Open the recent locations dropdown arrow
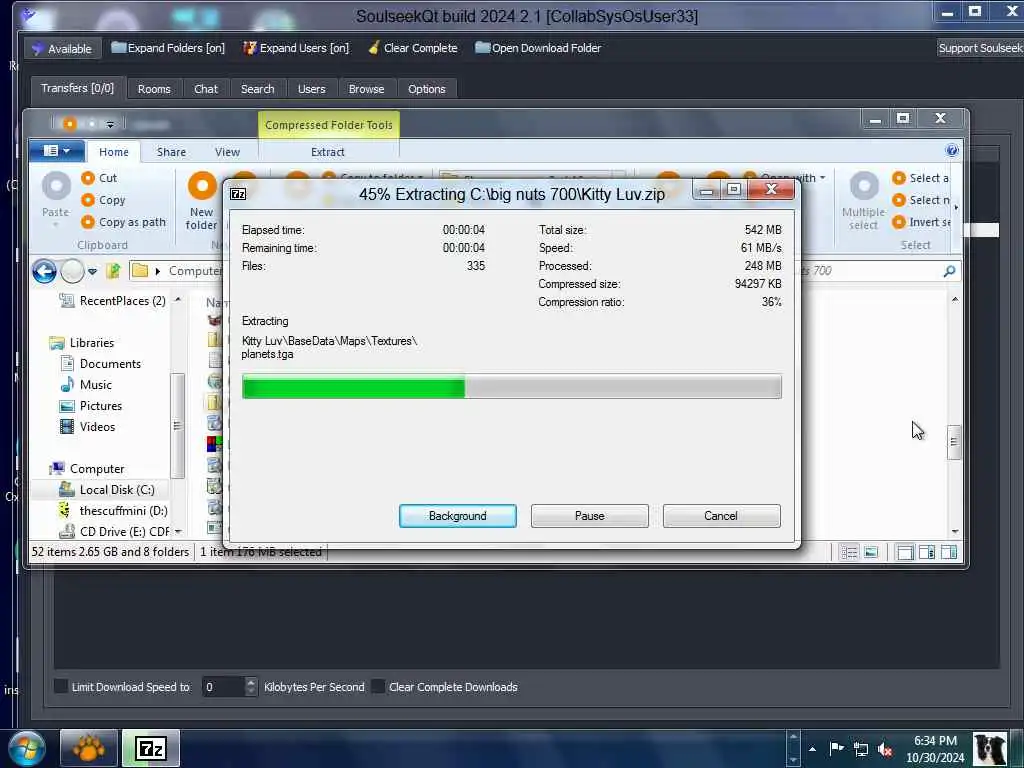 pyautogui.click(x=92, y=272)
